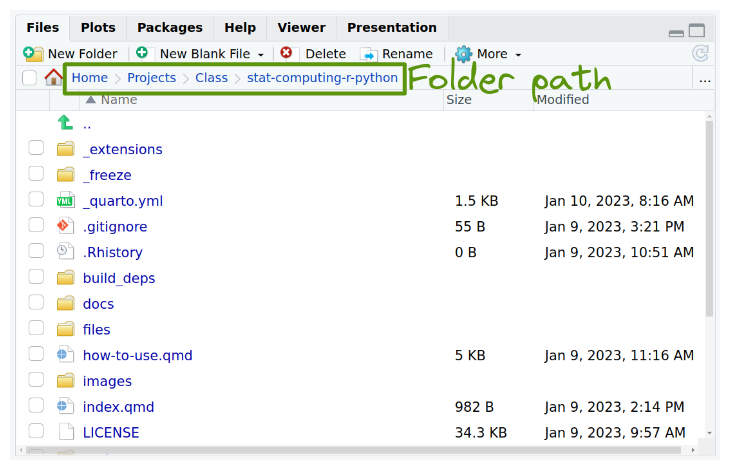Screen dimensions: 730x470
Task: Click the Projects breadcrumb link
Action: pyautogui.click(x=151, y=78)
